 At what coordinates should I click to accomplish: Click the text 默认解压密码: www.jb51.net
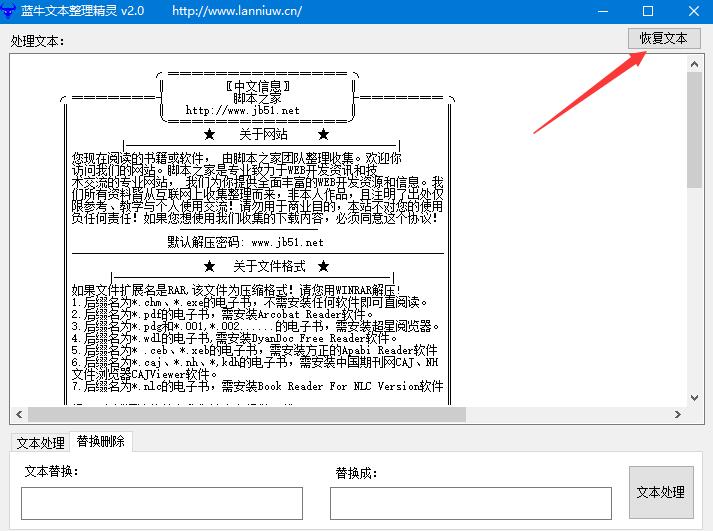(x=245, y=242)
